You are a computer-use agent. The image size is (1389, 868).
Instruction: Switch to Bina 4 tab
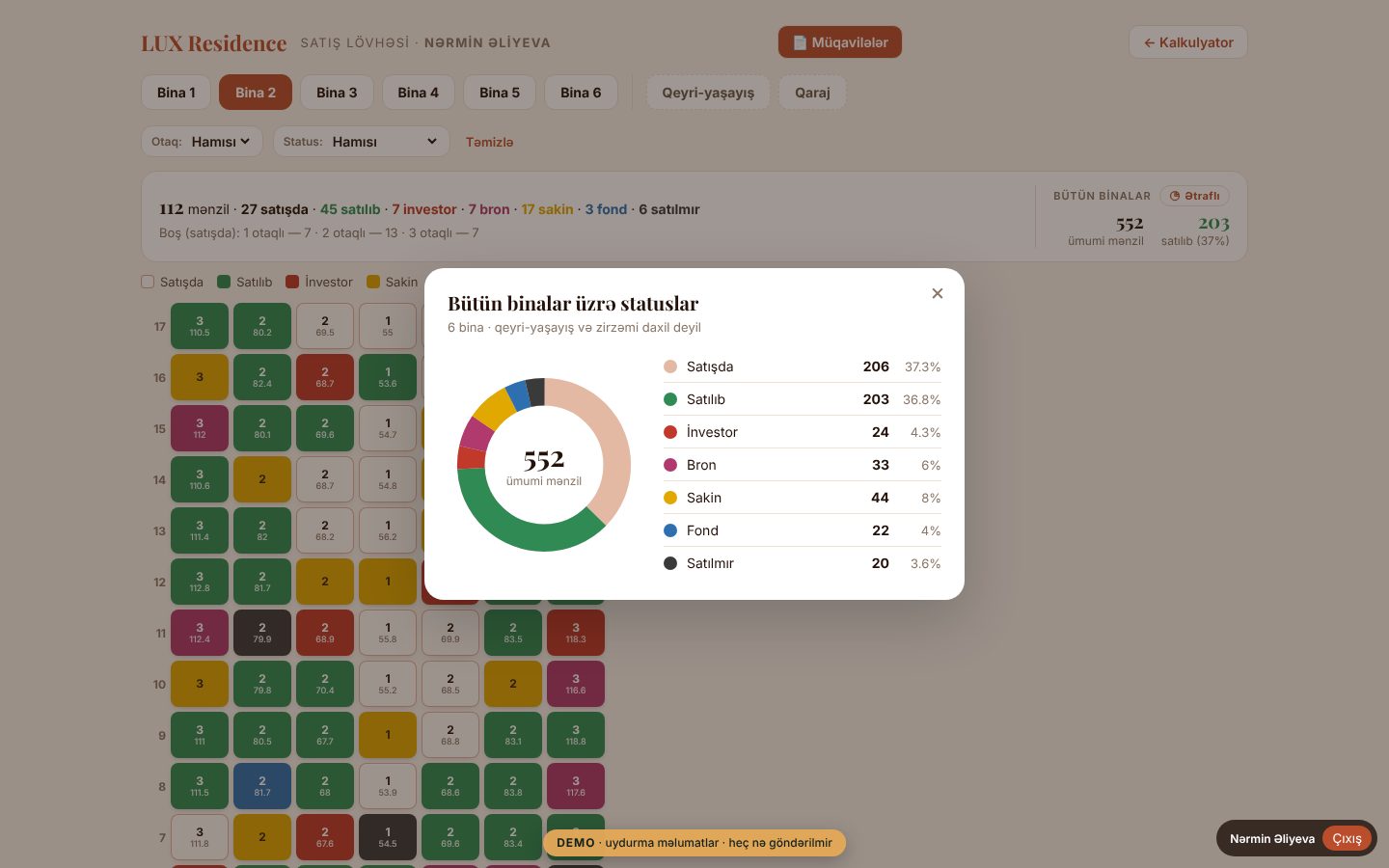point(418,93)
